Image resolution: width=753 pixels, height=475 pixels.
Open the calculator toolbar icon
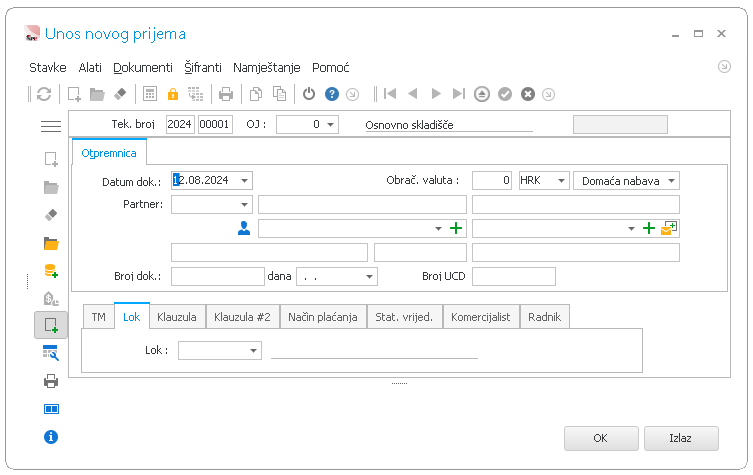coord(150,94)
